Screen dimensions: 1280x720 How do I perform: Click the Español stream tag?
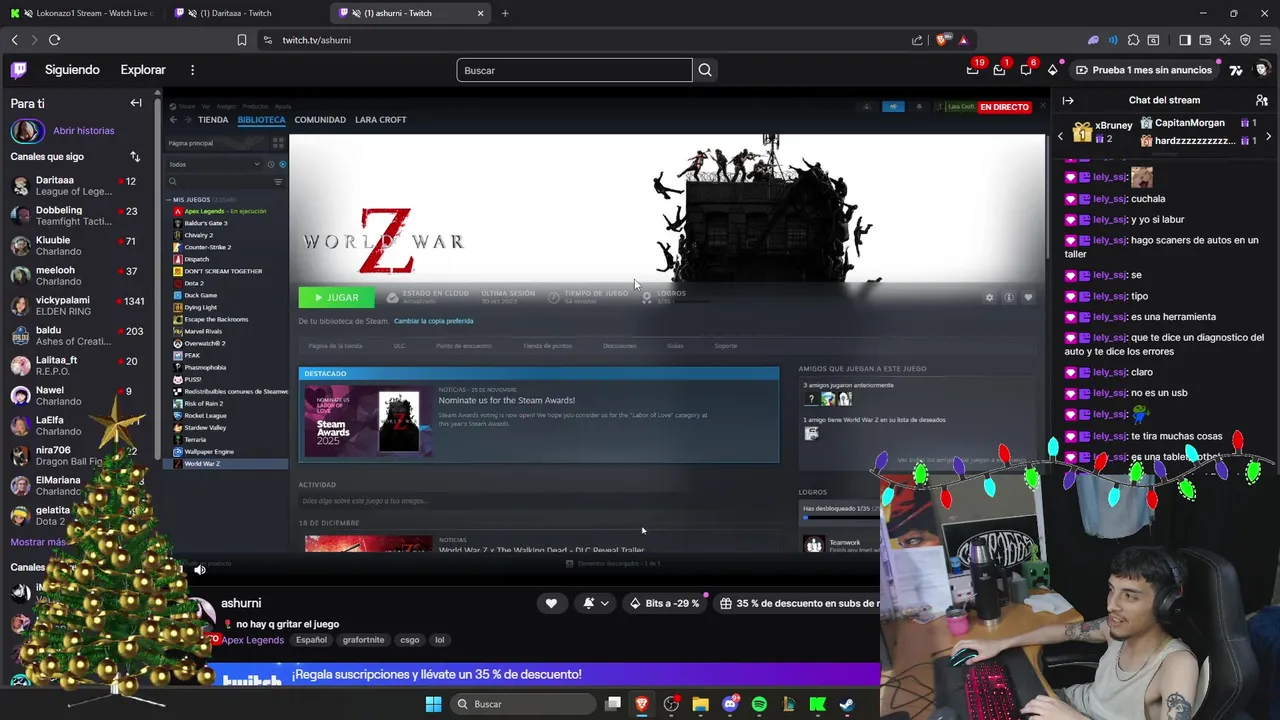pos(311,640)
